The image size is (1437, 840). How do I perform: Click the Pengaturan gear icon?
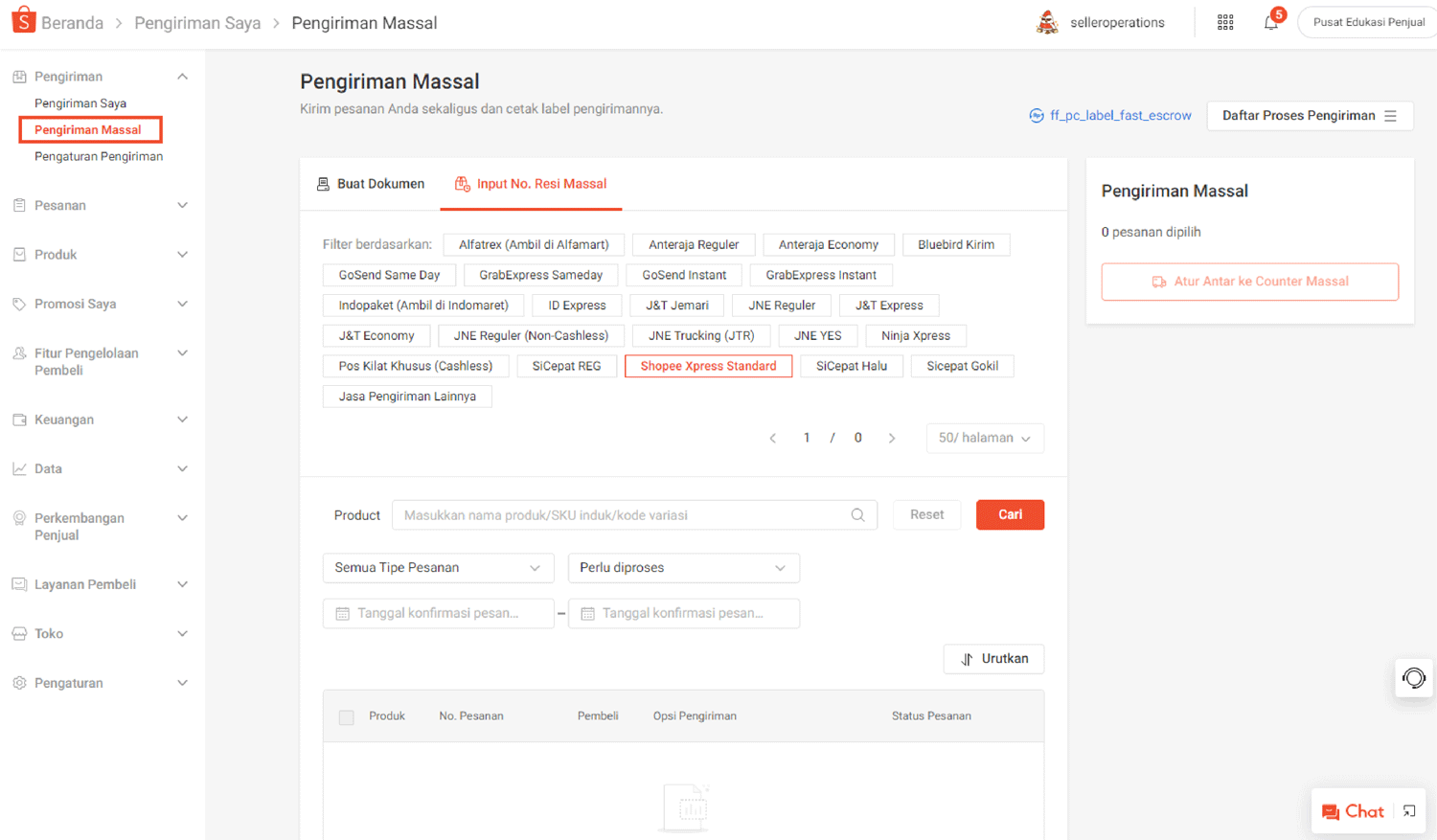click(x=19, y=683)
